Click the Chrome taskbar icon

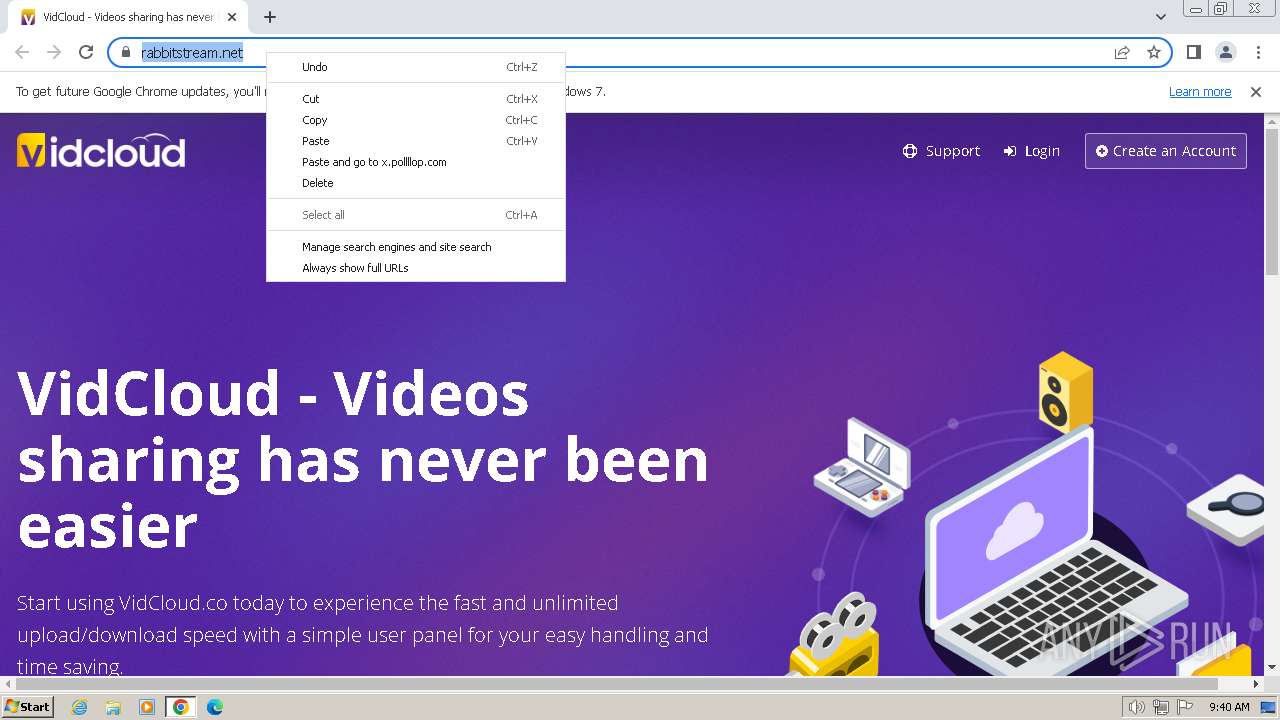click(181, 707)
